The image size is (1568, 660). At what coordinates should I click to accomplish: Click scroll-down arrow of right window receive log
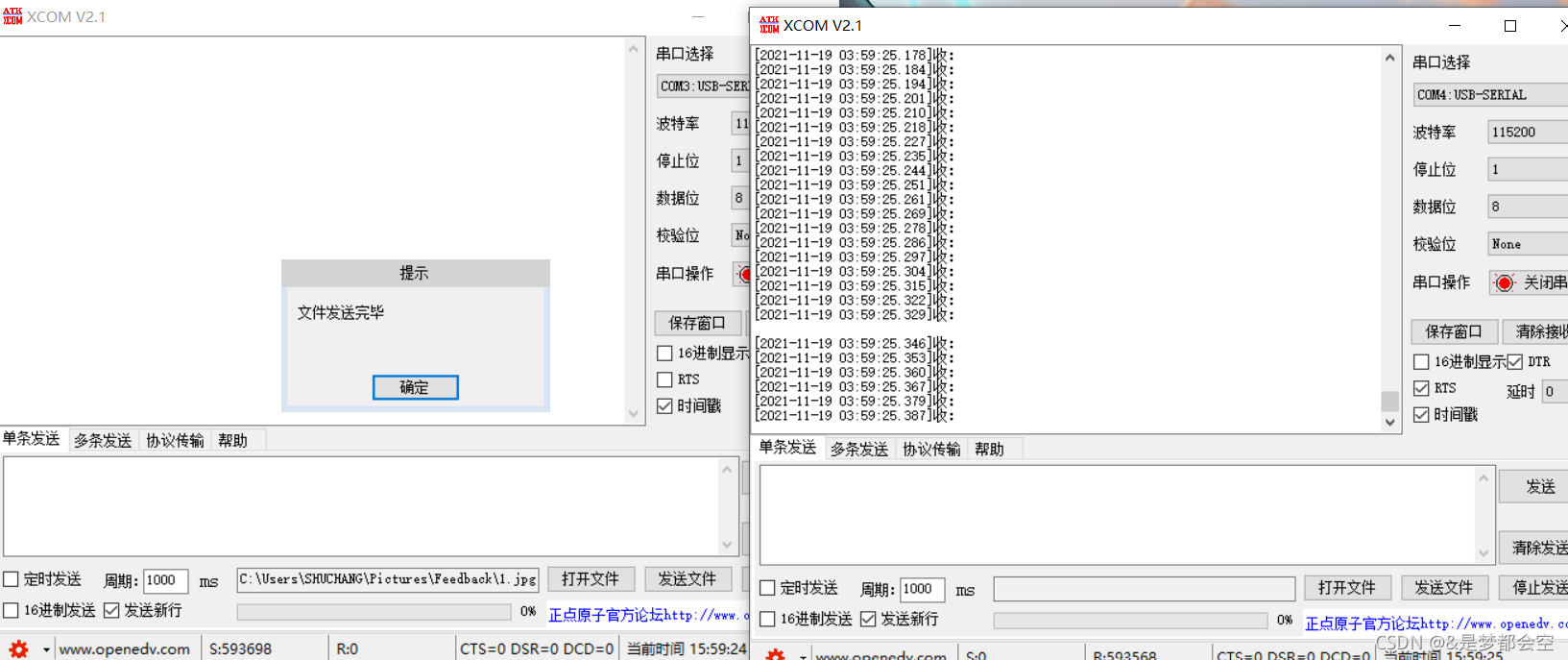(1389, 423)
